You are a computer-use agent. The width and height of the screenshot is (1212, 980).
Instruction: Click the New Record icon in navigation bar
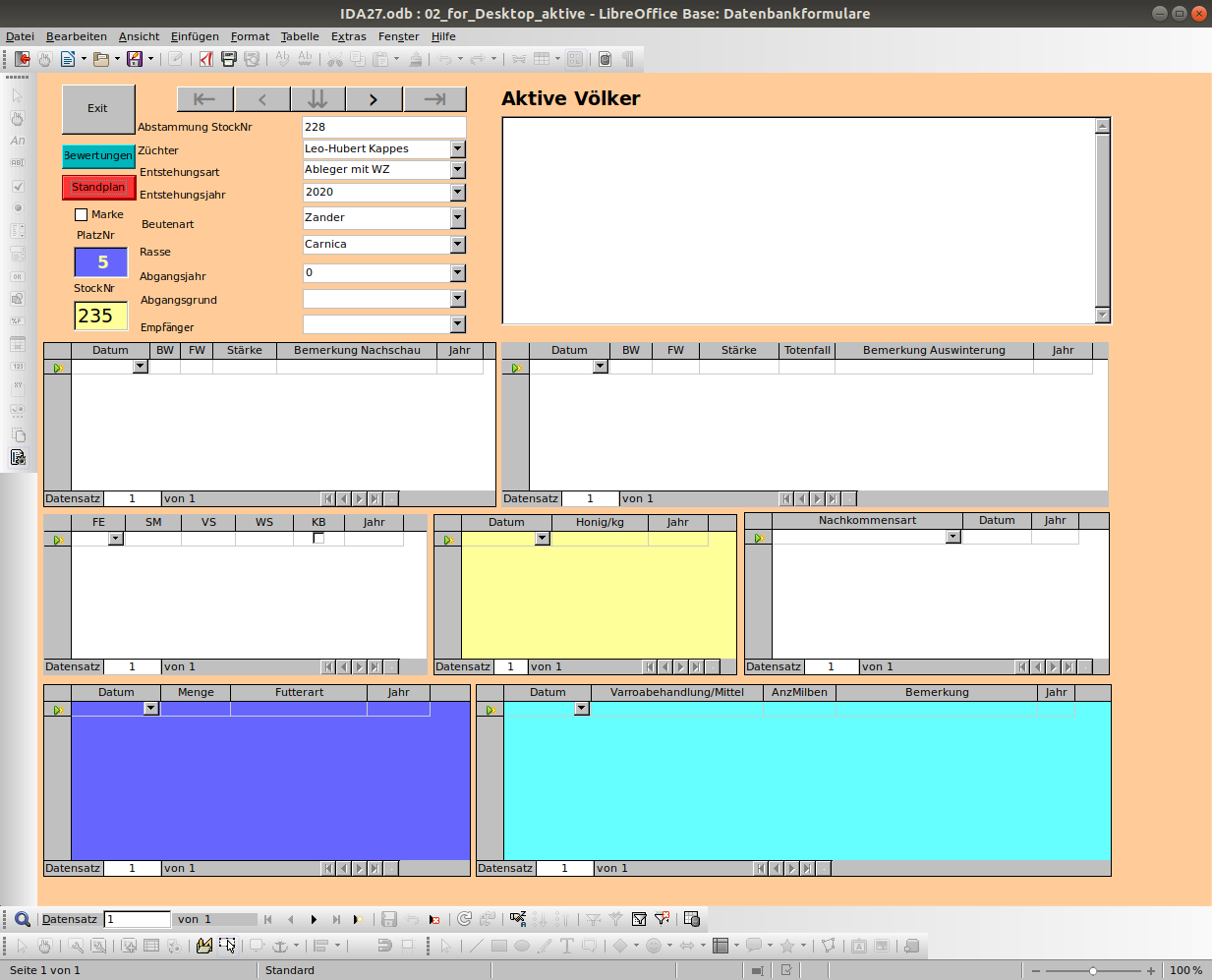click(359, 919)
